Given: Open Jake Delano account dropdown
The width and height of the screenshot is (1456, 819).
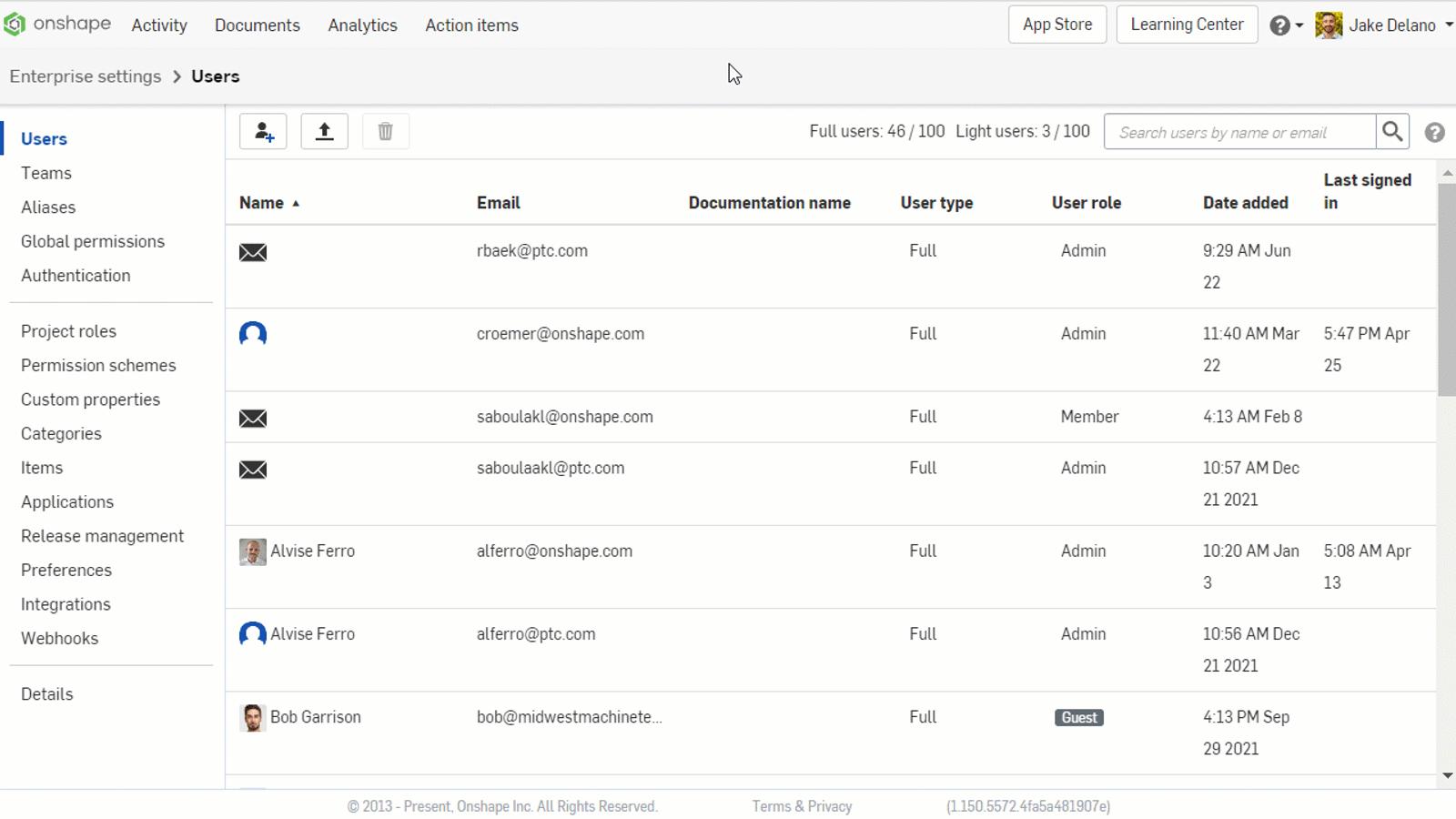Looking at the screenshot, I should pos(1384,25).
